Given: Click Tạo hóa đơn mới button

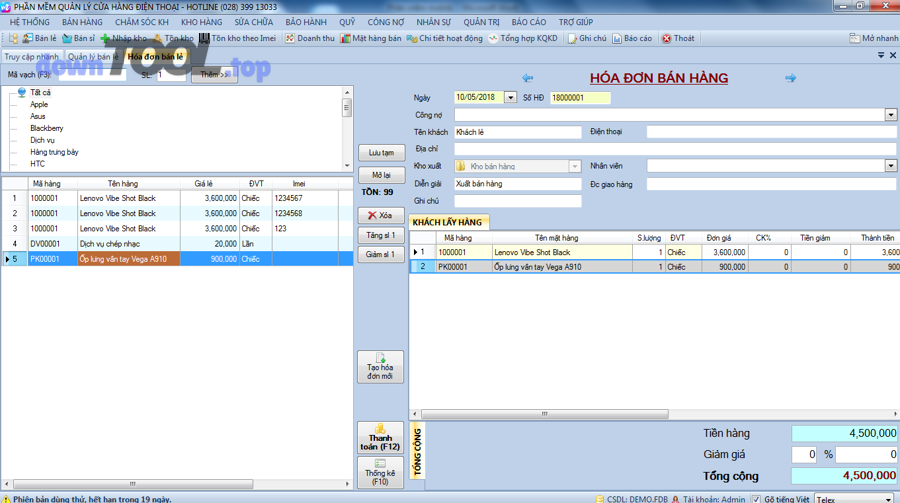Looking at the screenshot, I should 380,367.
